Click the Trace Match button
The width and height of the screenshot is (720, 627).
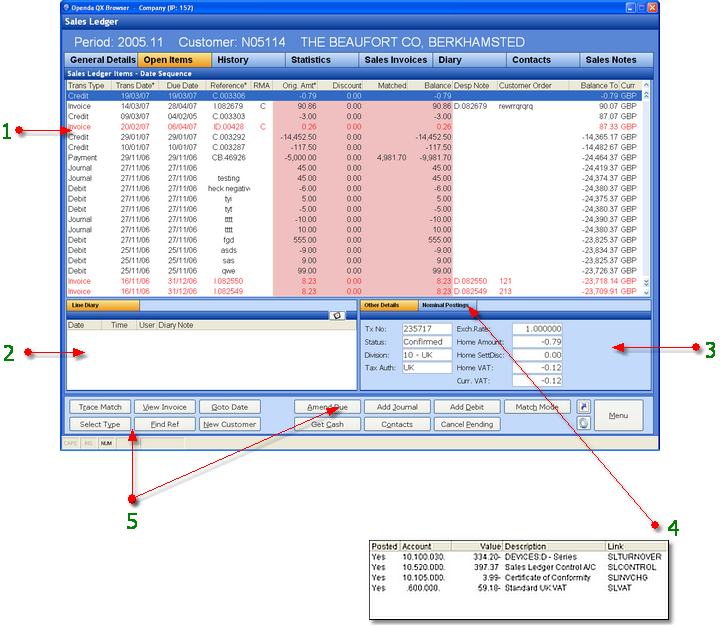click(x=100, y=407)
